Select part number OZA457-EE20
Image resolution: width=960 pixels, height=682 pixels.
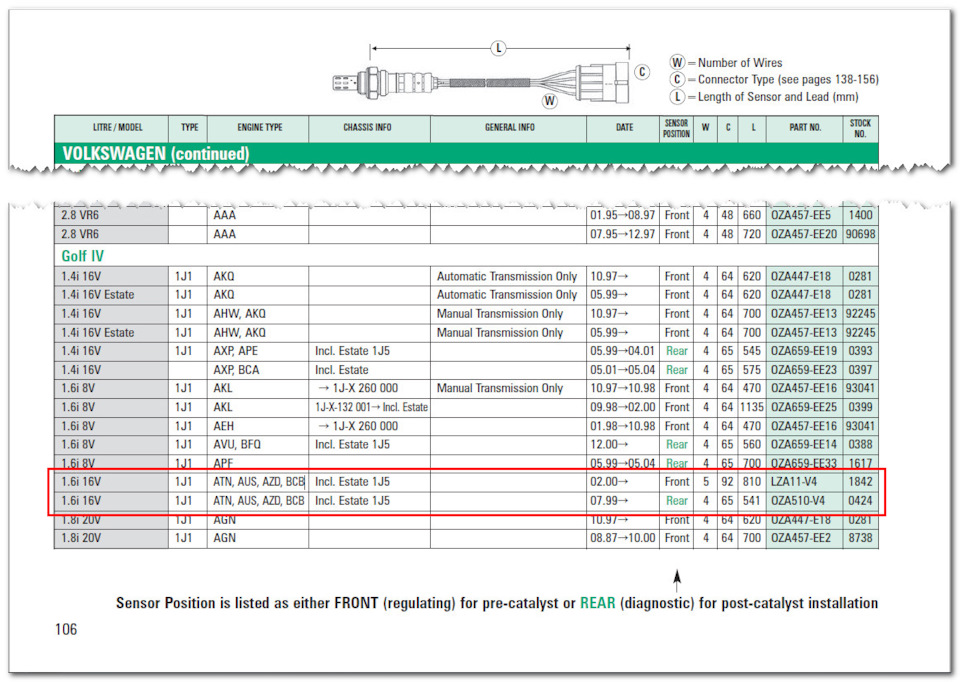click(x=804, y=234)
